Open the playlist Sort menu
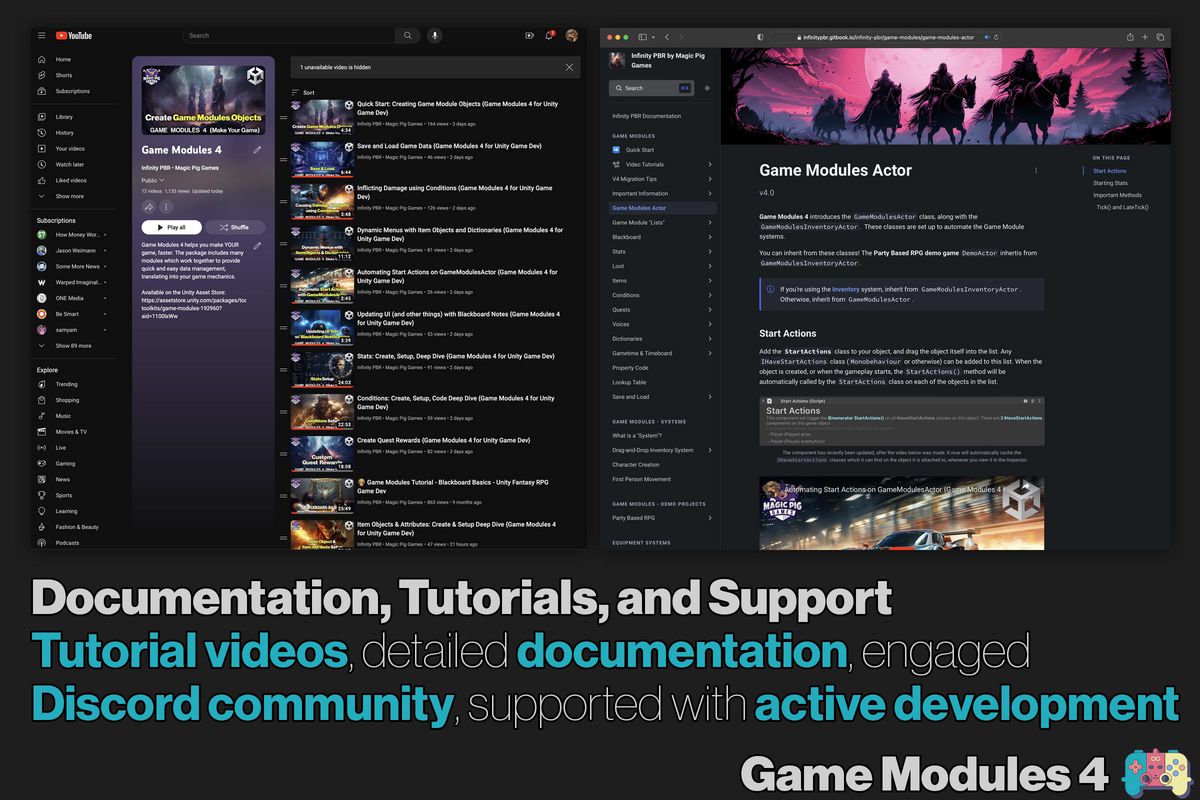The height and width of the screenshot is (800, 1200). click(x=302, y=92)
